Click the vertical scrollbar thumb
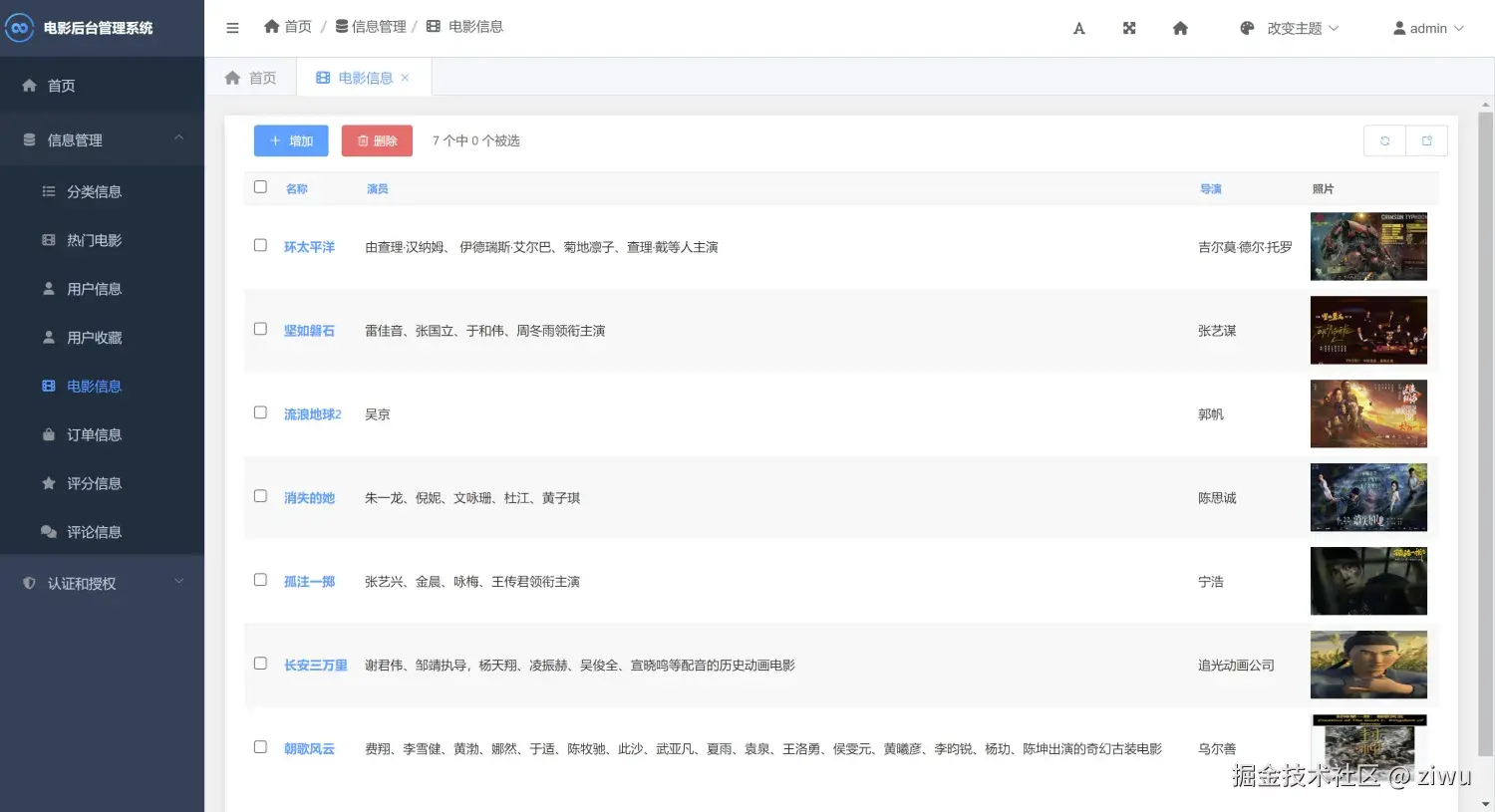 tap(1485, 433)
